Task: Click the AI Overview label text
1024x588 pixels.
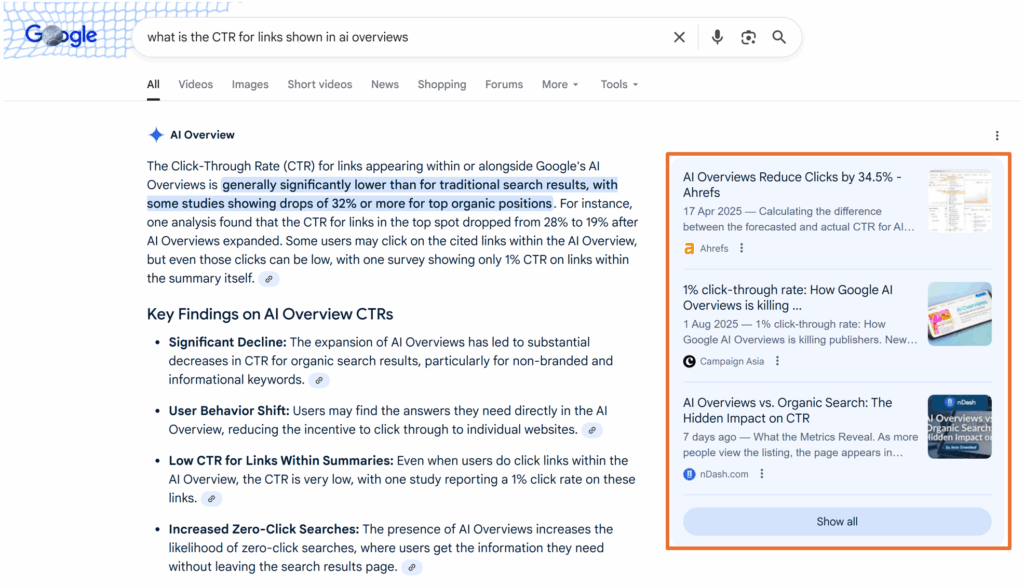Action: [x=202, y=135]
